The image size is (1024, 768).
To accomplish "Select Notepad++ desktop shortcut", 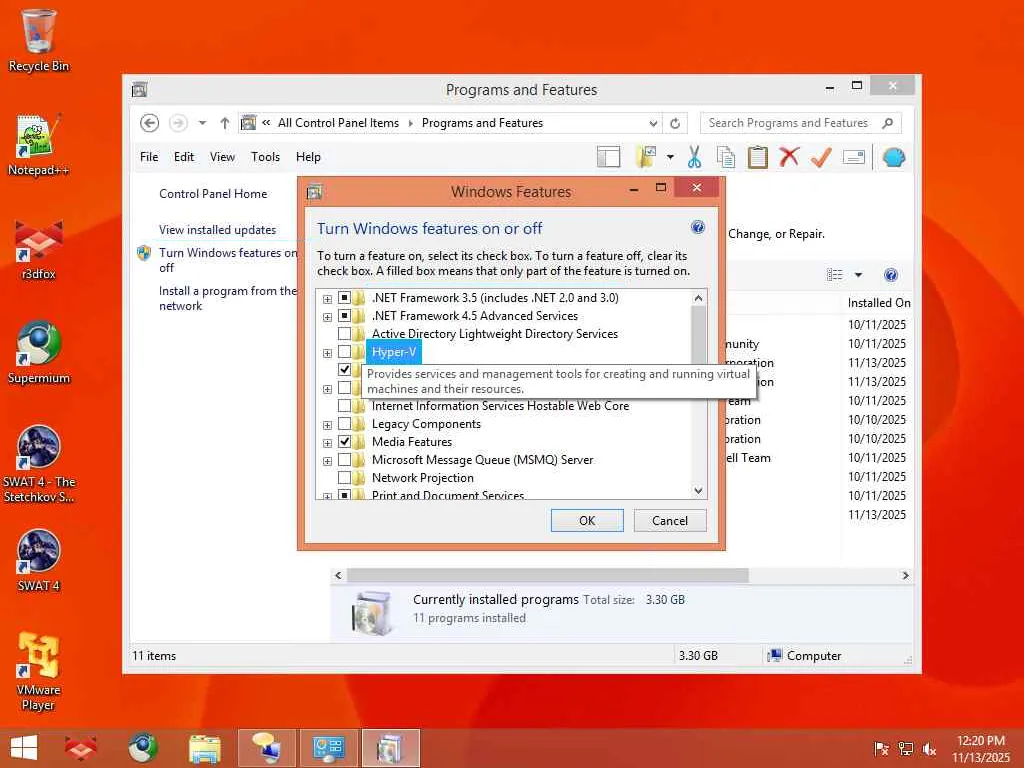I will pyautogui.click(x=39, y=144).
